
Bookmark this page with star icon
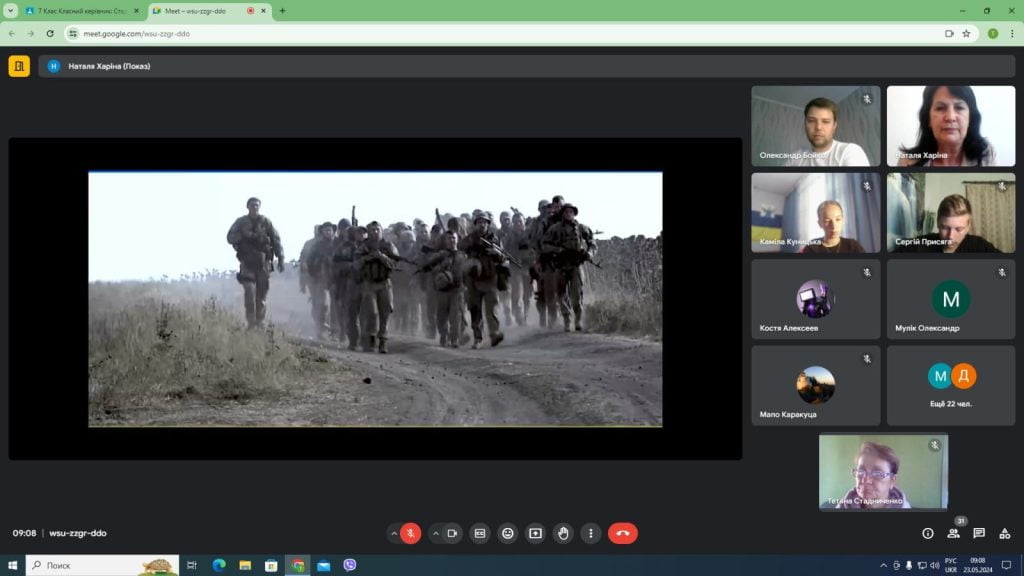click(x=967, y=34)
